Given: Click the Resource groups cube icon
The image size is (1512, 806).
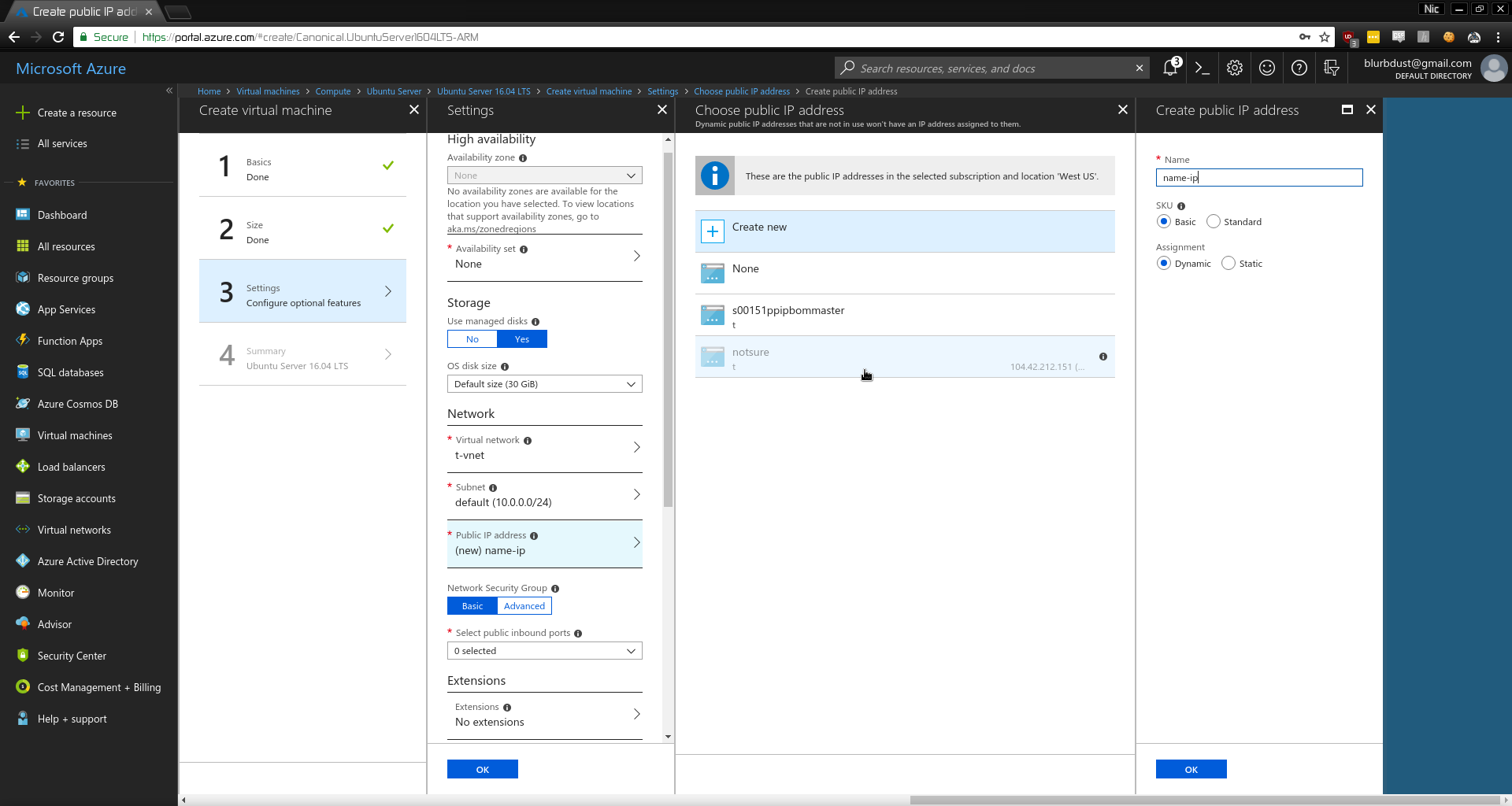Looking at the screenshot, I should point(23,278).
